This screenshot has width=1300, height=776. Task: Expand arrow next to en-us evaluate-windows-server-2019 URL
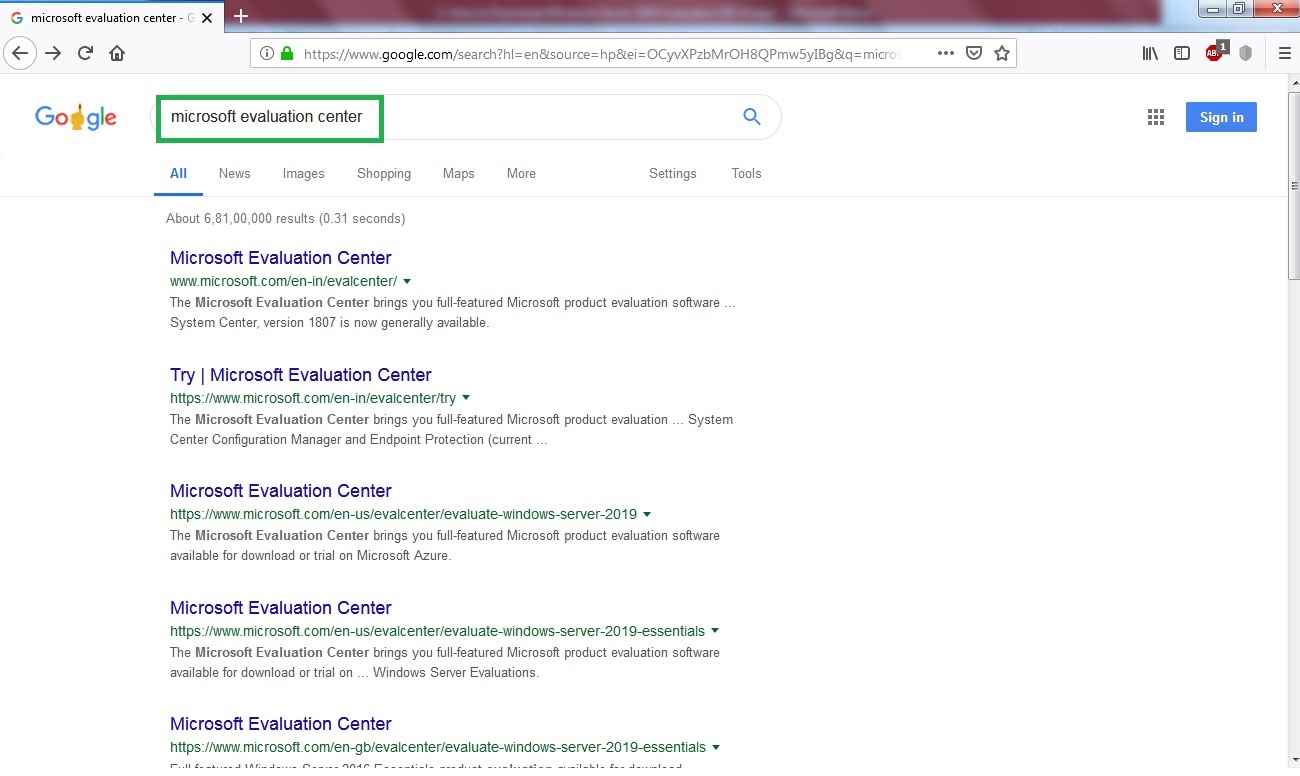pyautogui.click(x=647, y=515)
